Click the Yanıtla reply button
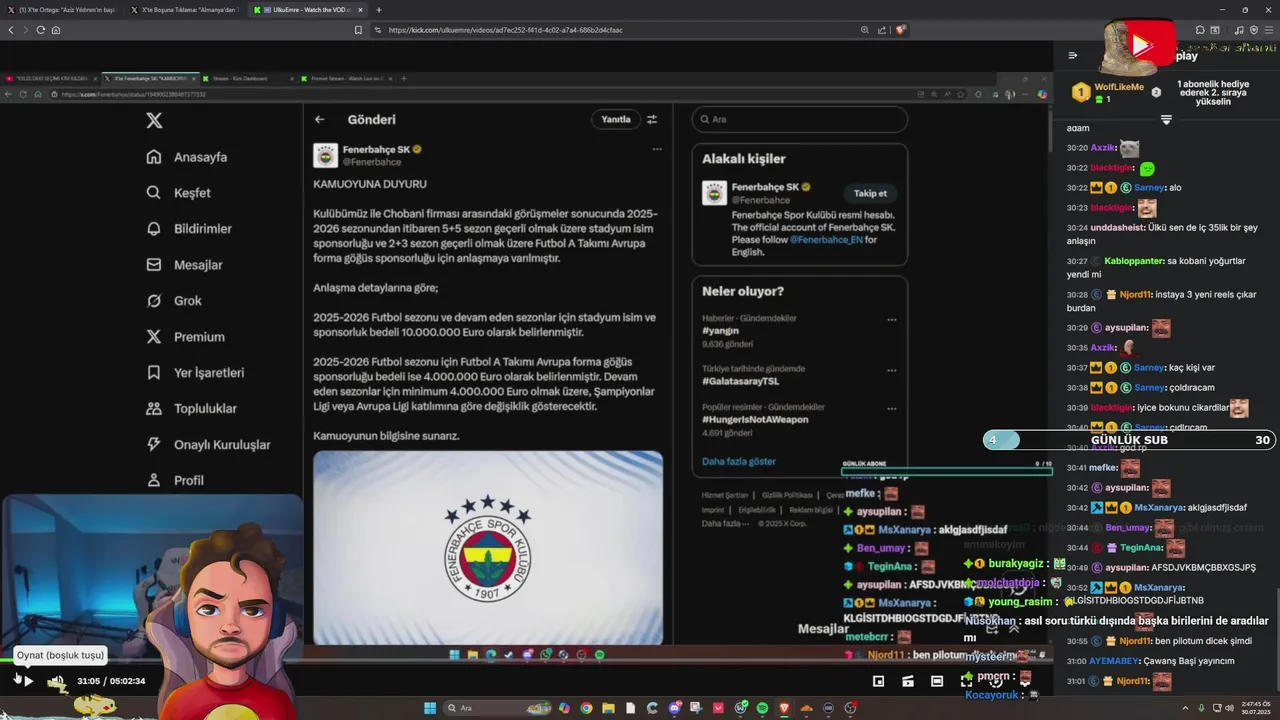The width and height of the screenshot is (1280, 720). tap(616, 119)
